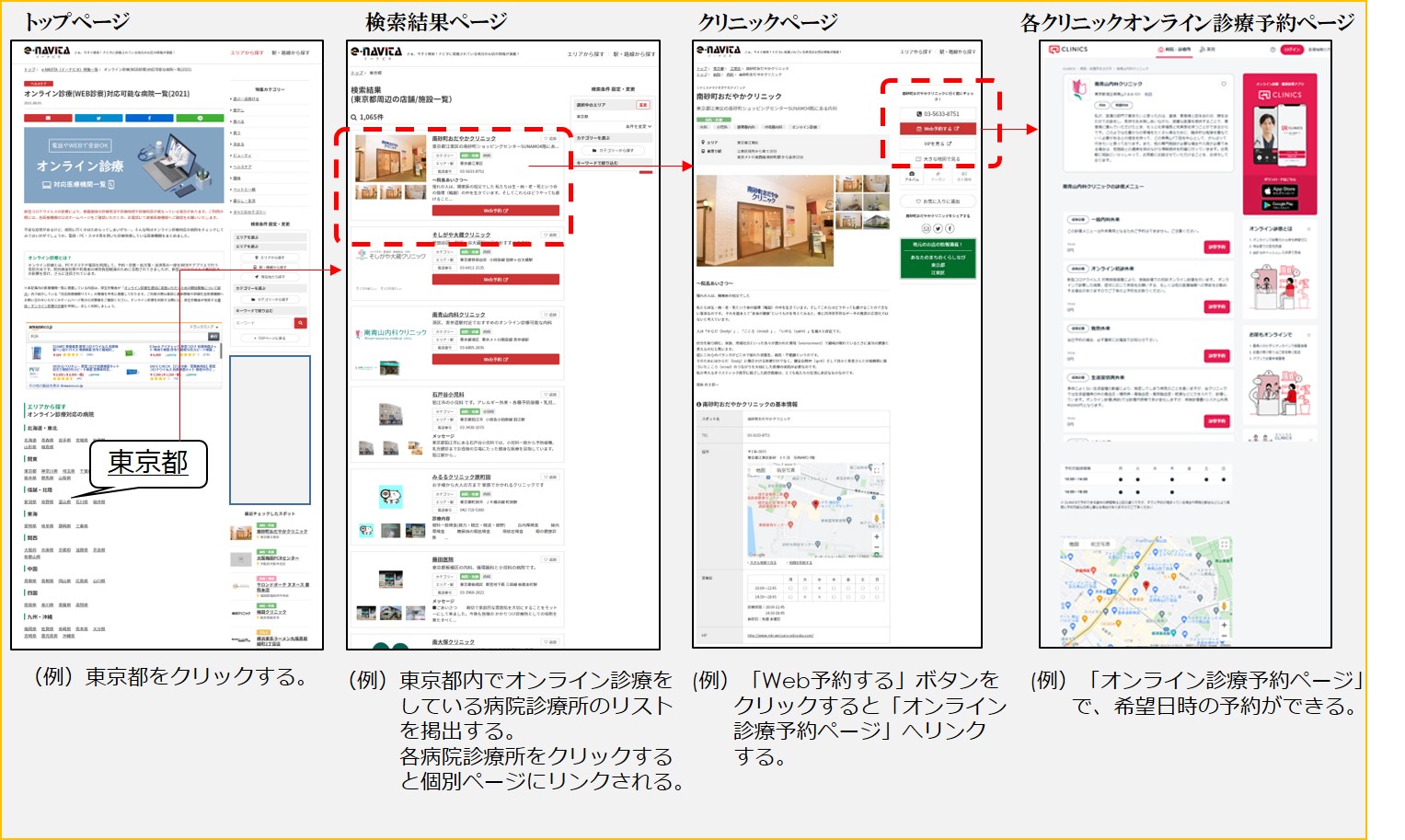
Task: Open the ドラッグストア dropdown in Amazon widget
Action: pyautogui.click(x=203, y=327)
